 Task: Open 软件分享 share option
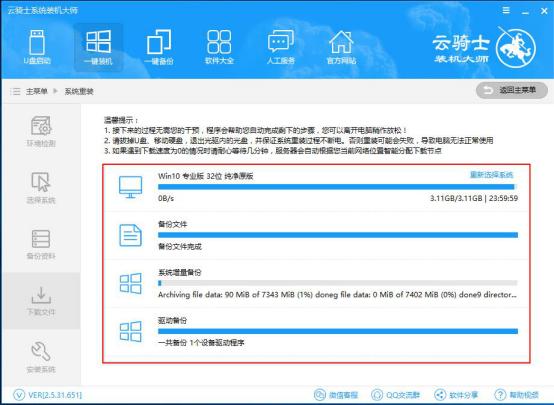[456, 395]
